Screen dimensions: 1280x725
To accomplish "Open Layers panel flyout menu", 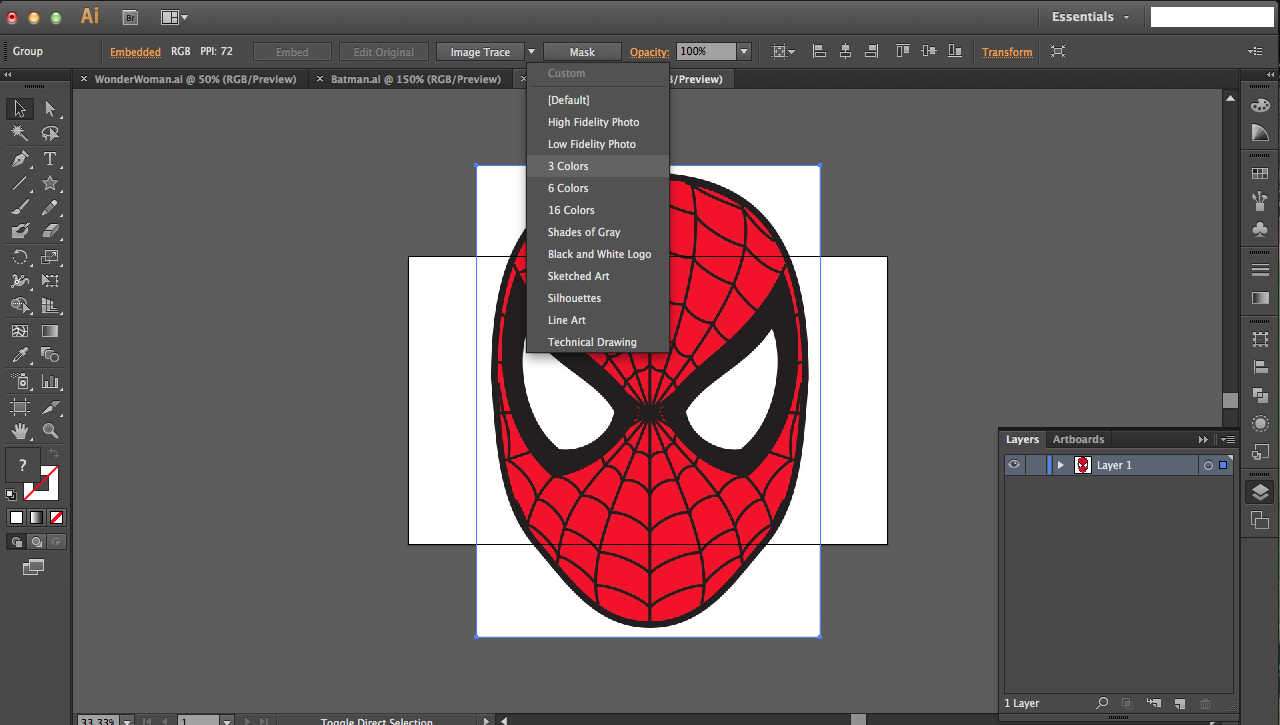I will click(1229, 439).
